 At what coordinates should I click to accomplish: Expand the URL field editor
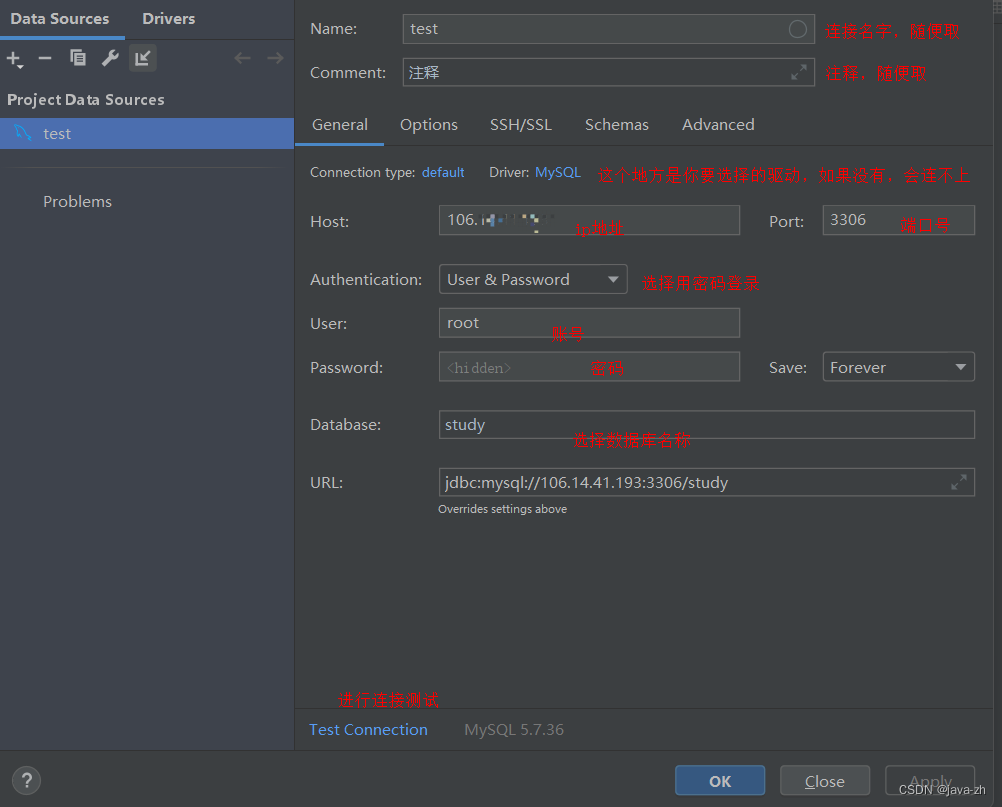(x=962, y=481)
